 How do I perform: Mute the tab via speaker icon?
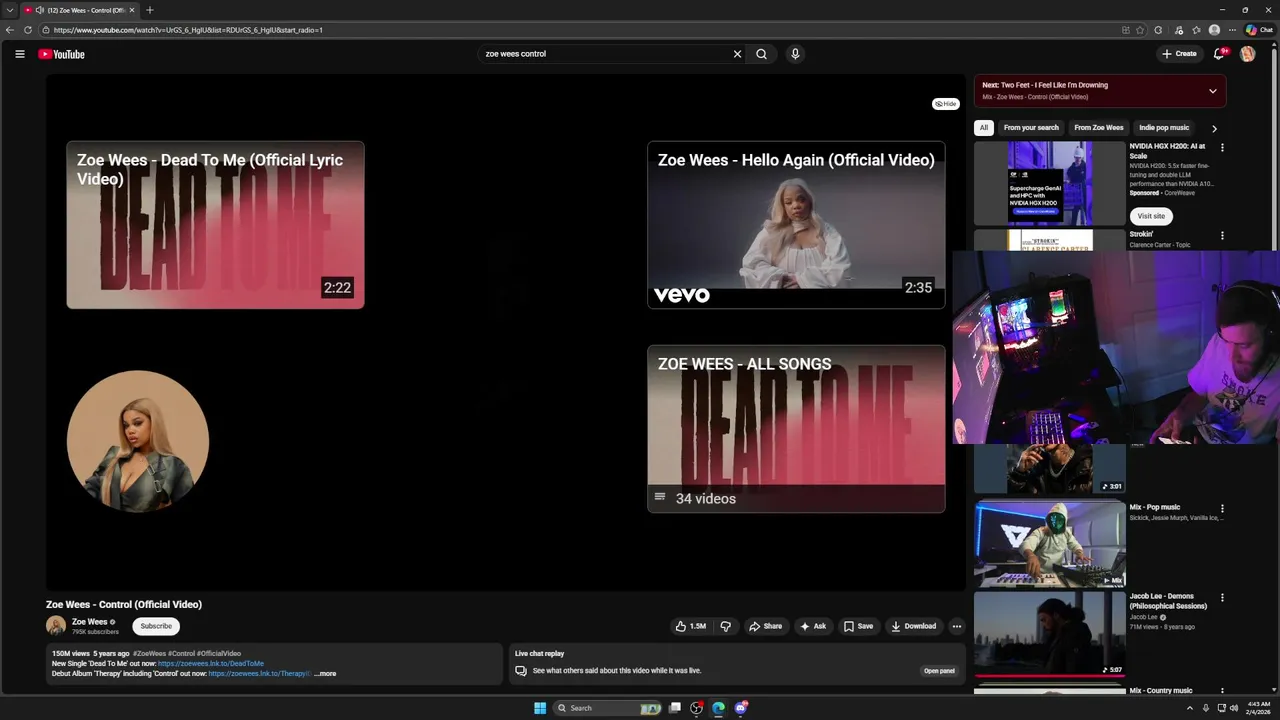[39, 10]
